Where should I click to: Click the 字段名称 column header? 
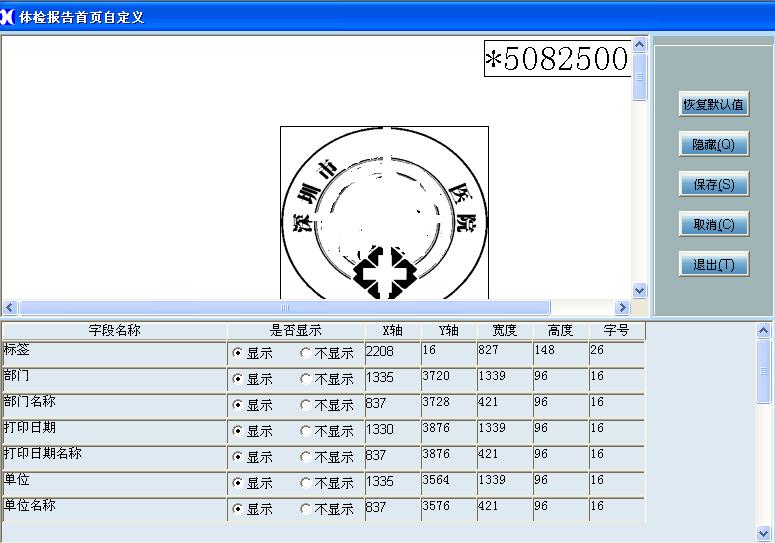tap(114, 331)
